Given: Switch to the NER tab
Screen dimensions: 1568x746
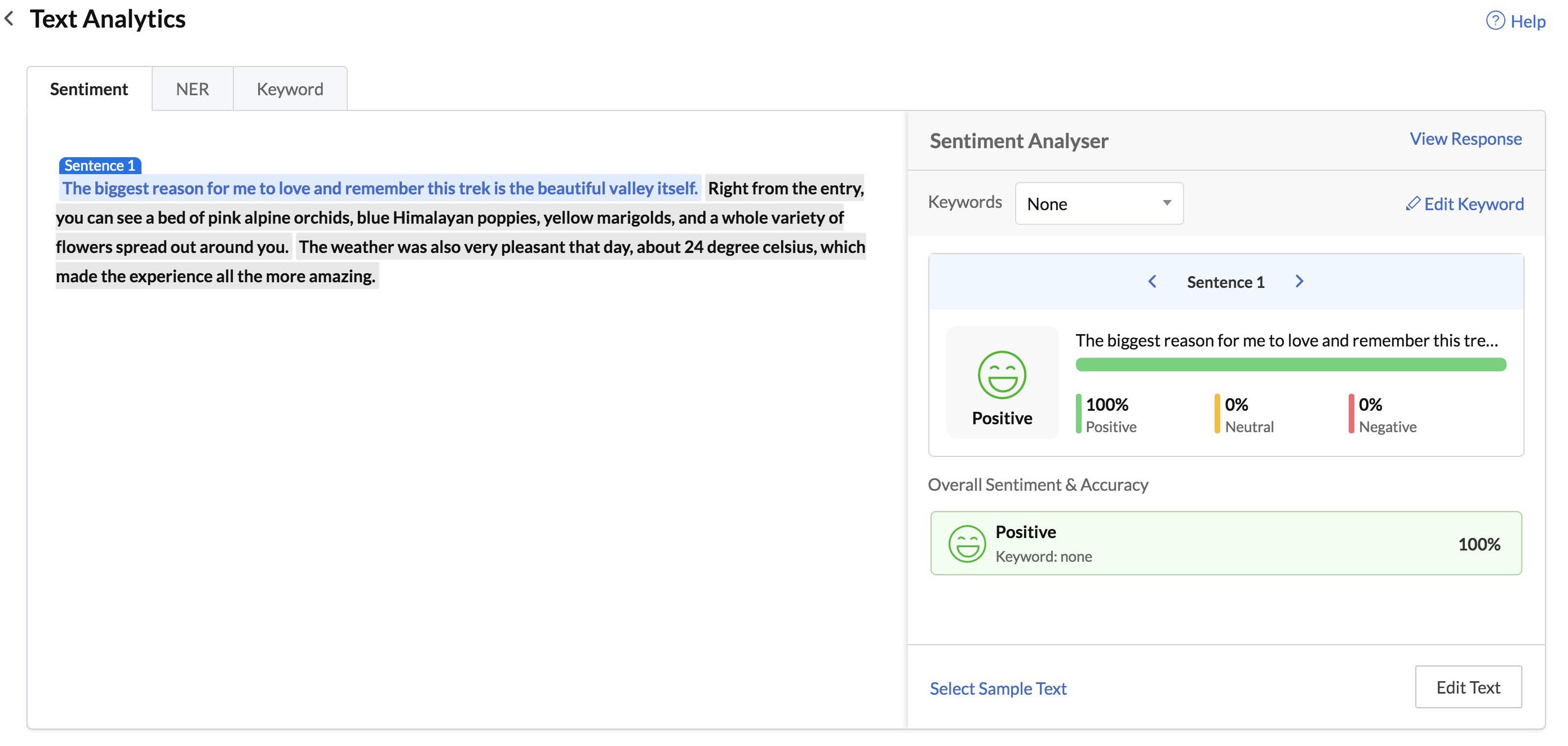Looking at the screenshot, I should coord(192,89).
